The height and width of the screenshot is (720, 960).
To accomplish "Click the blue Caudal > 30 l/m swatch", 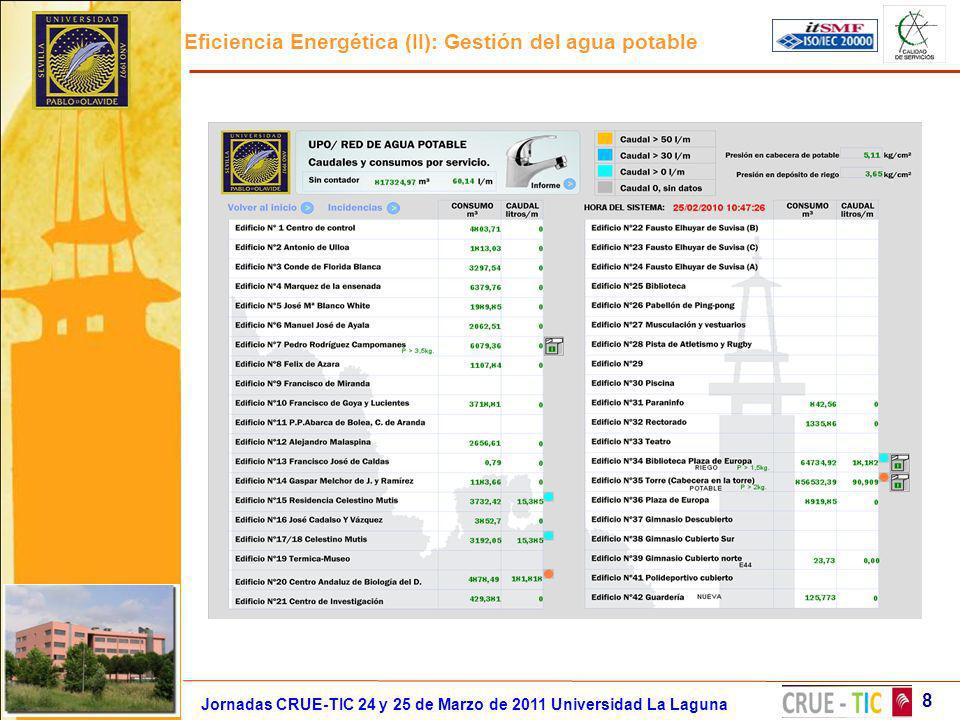I will 605,155.
